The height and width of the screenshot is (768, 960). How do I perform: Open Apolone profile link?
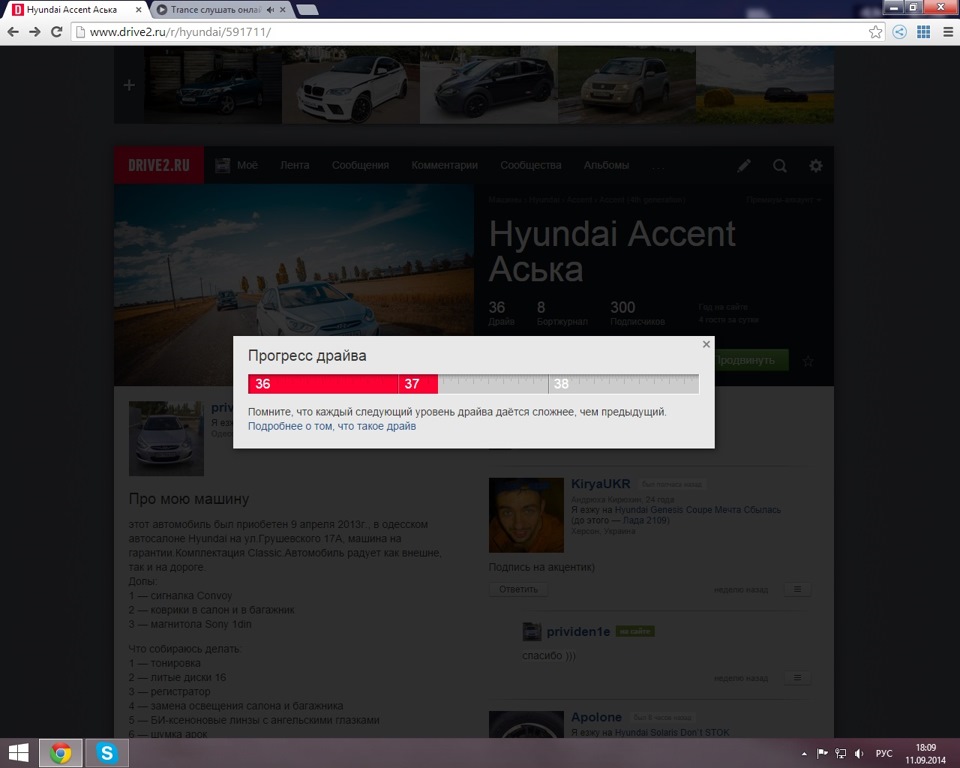[596, 717]
